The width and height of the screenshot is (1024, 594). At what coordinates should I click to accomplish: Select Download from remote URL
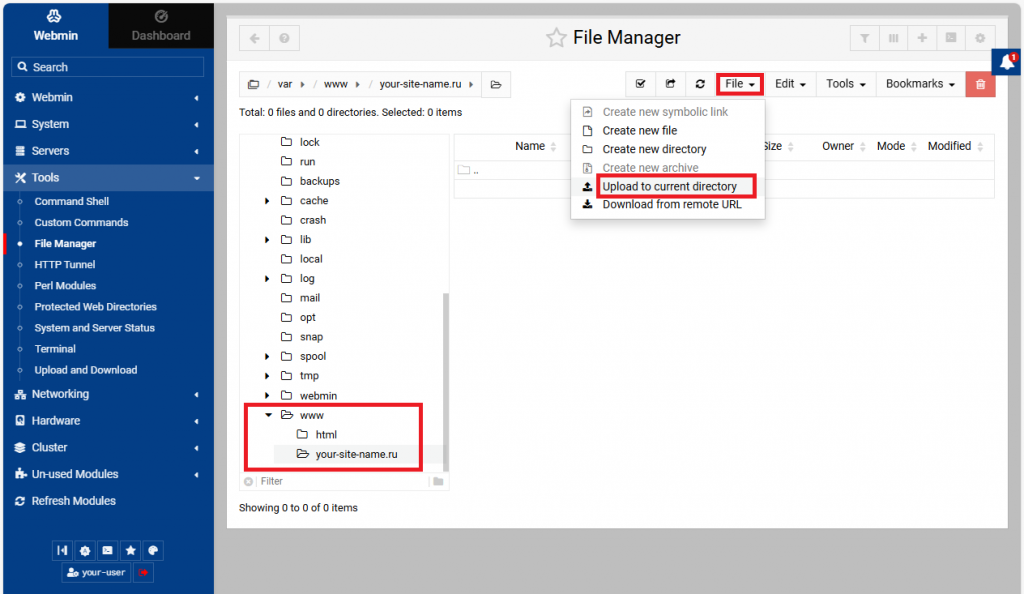[672, 205]
